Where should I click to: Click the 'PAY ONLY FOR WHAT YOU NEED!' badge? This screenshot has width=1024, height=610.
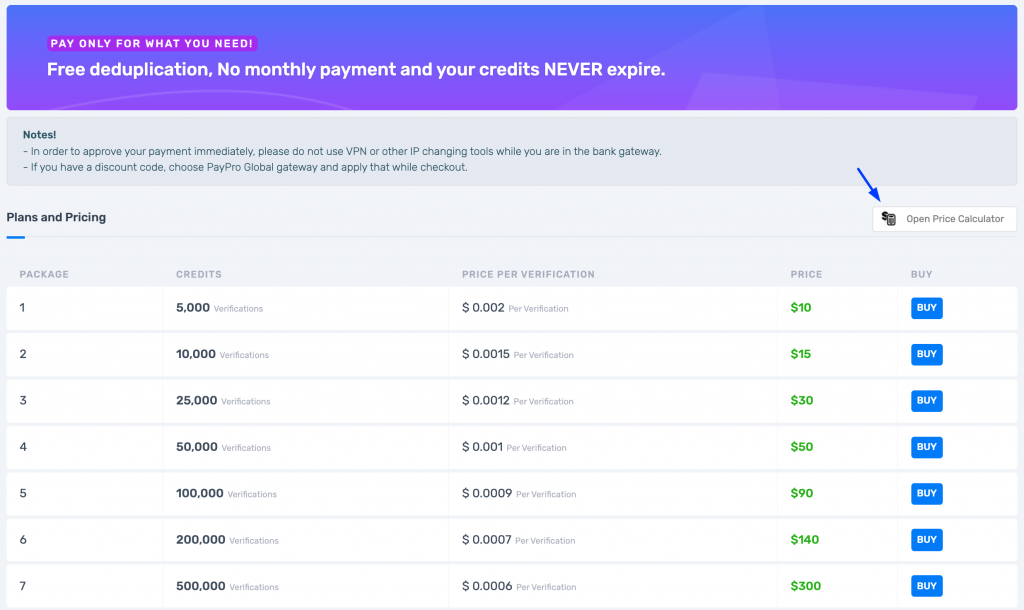pyautogui.click(x=153, y=43)
